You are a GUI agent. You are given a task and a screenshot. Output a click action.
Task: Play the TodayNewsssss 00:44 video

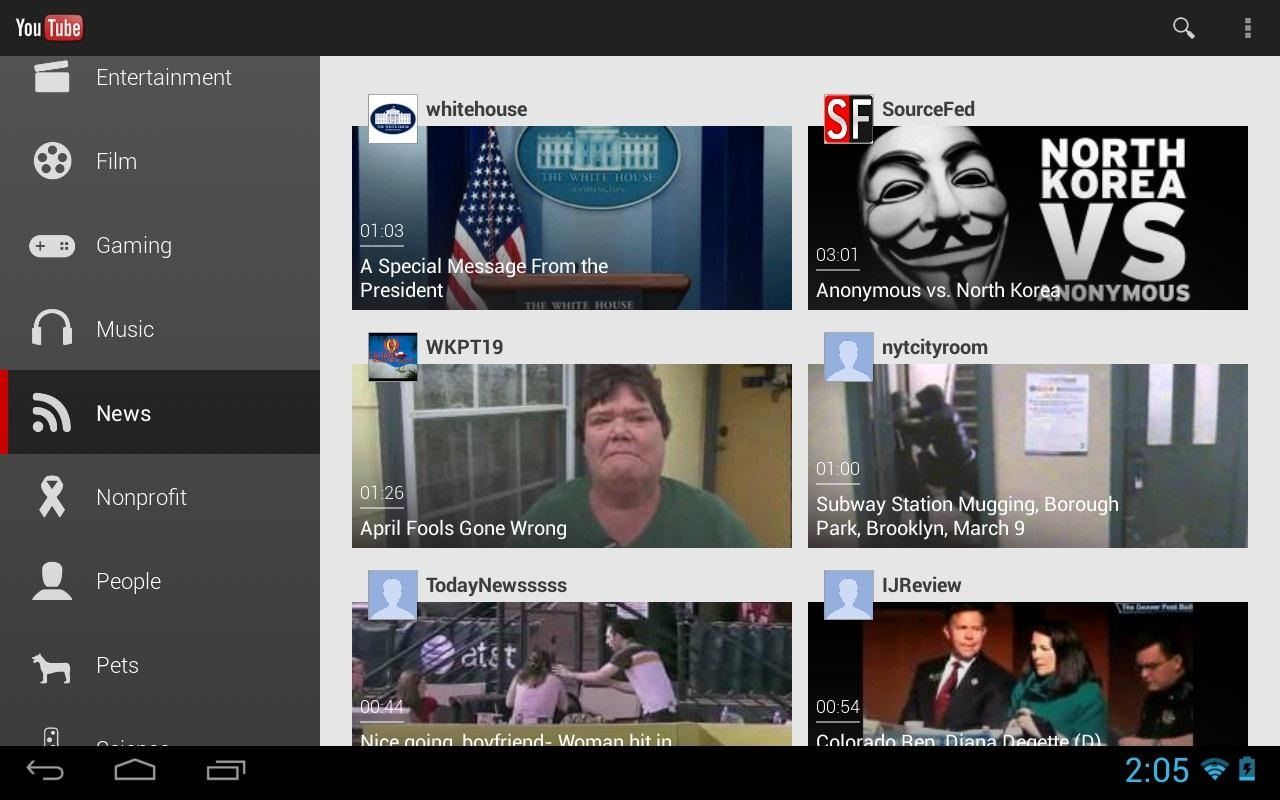572,674
